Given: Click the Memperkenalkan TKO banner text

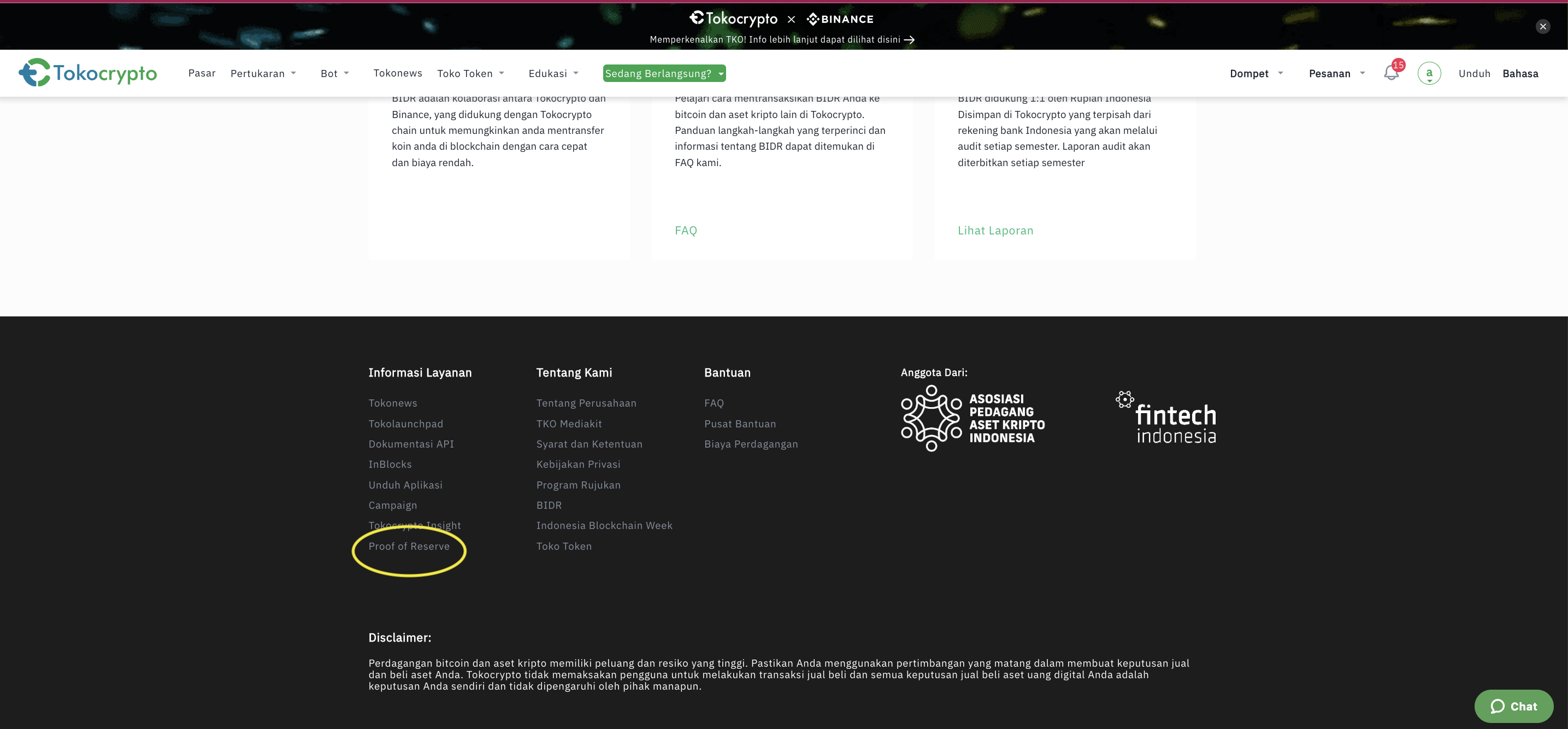Looking at the screenshot, I should (x=774, y=39).
